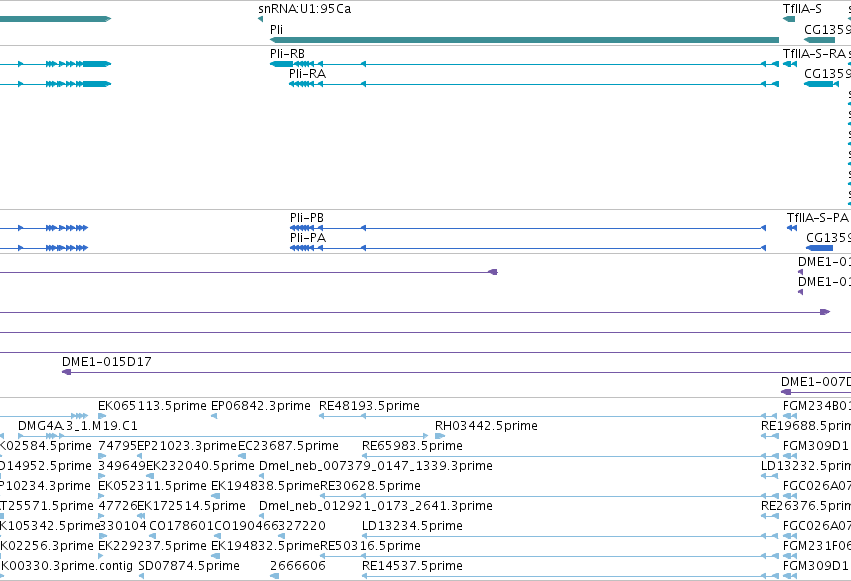
Task: Select the K02256.3prime label
Action: coord(47,546)
